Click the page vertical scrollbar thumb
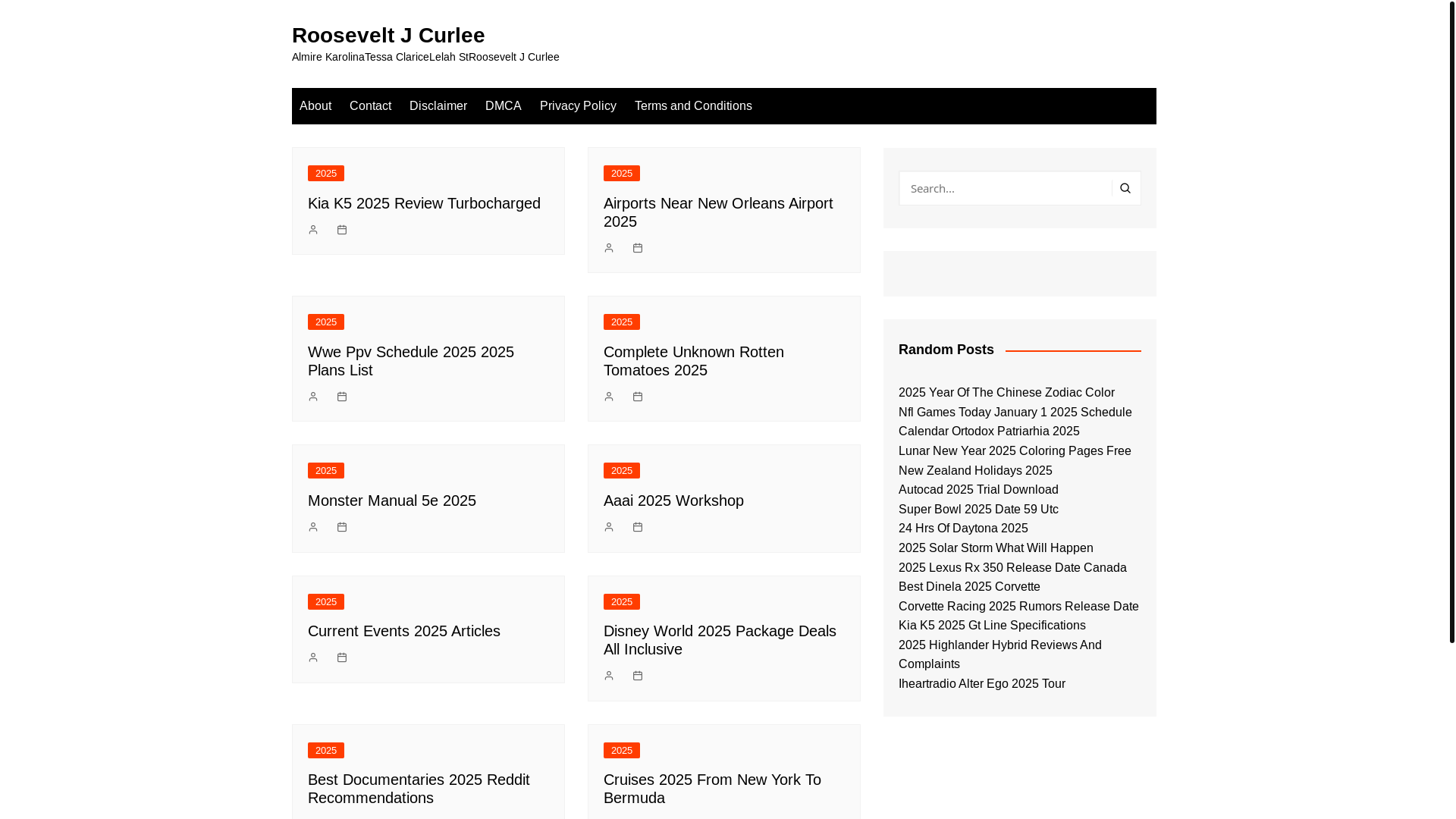The width and height of the screenshot is (1456, 819). (x=1452, y=322)
